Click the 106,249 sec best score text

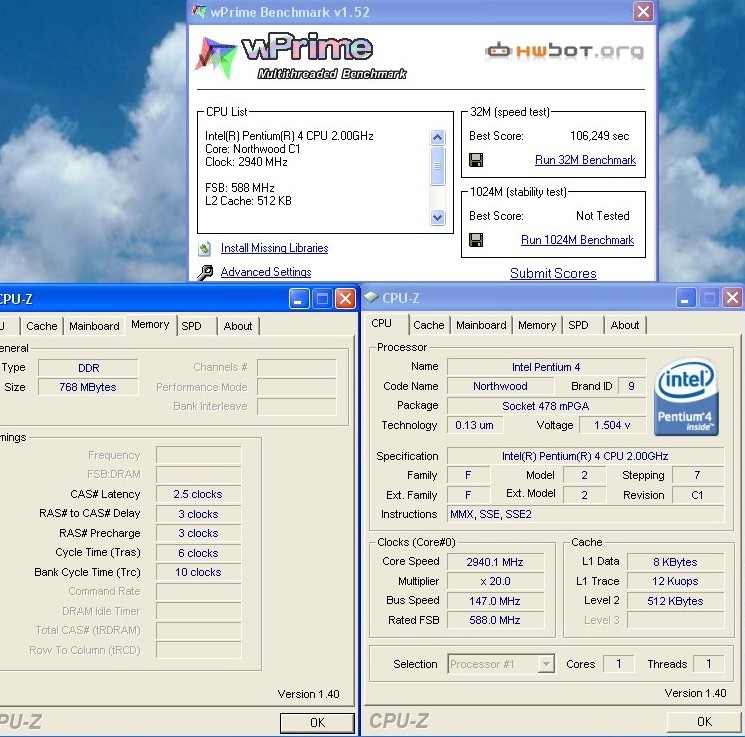tap(600, 136)
